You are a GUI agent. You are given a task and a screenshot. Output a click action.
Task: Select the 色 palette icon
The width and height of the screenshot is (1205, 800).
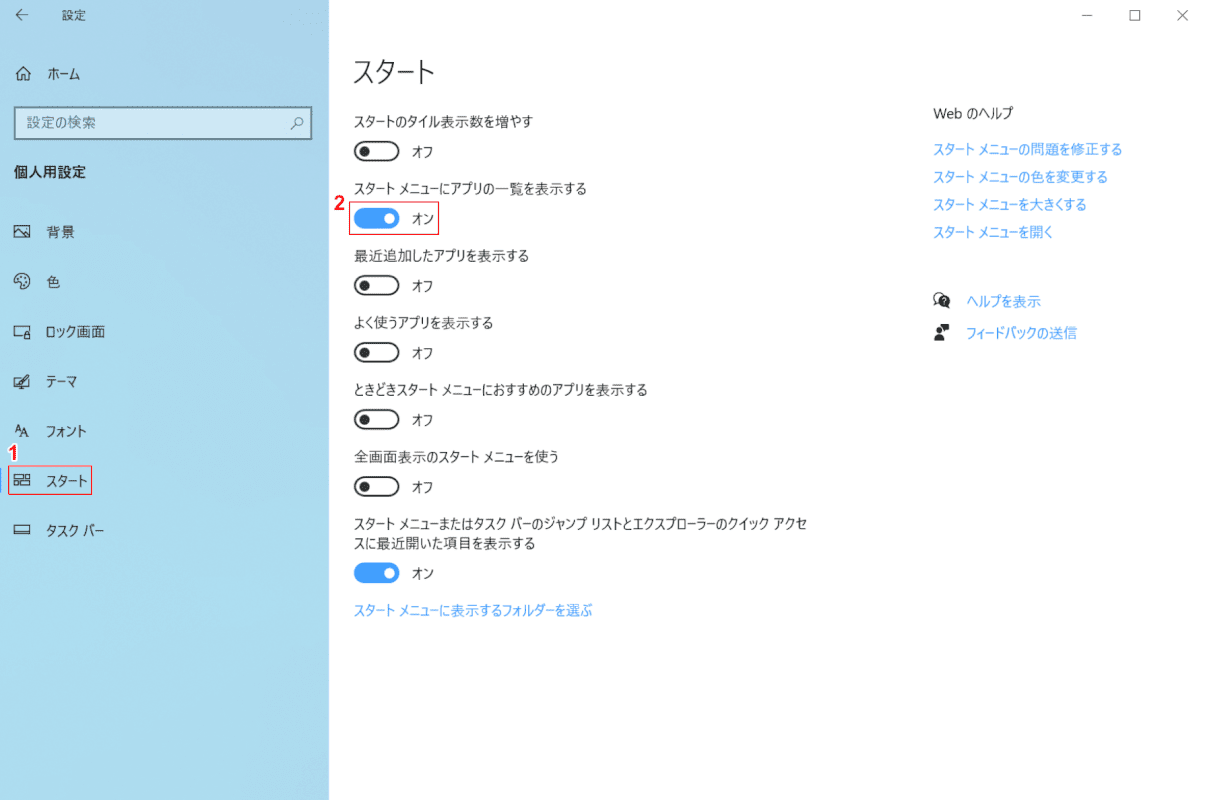[x=22, y=282]
